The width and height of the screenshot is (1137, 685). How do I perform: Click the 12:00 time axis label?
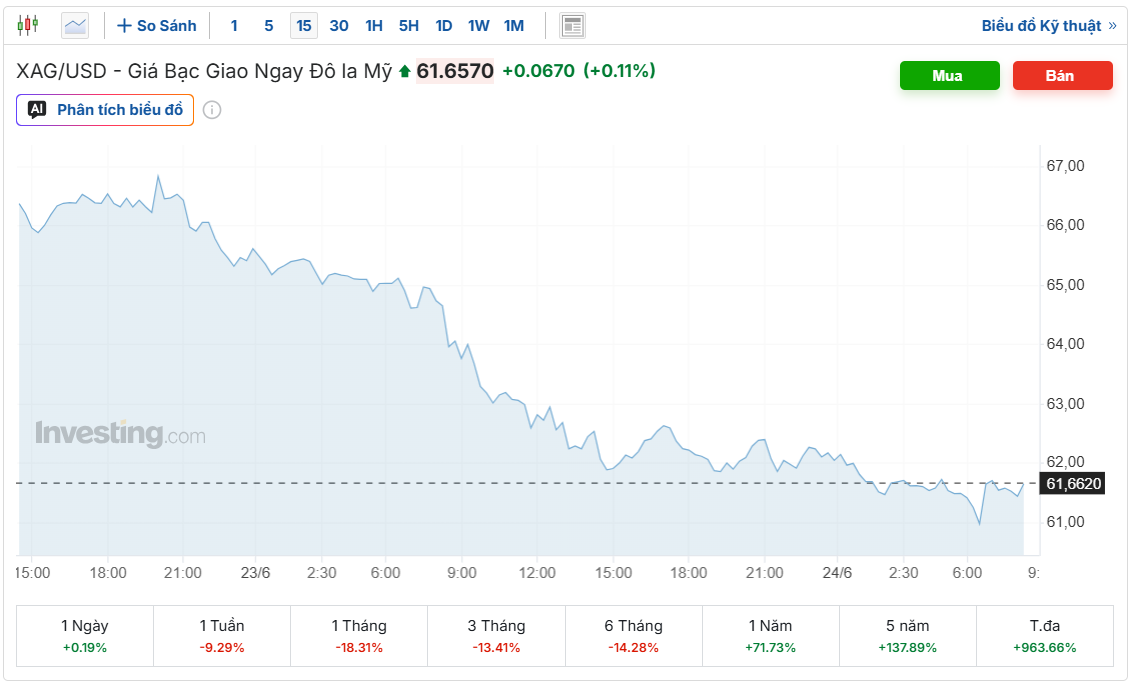click(x=537, y=573)
